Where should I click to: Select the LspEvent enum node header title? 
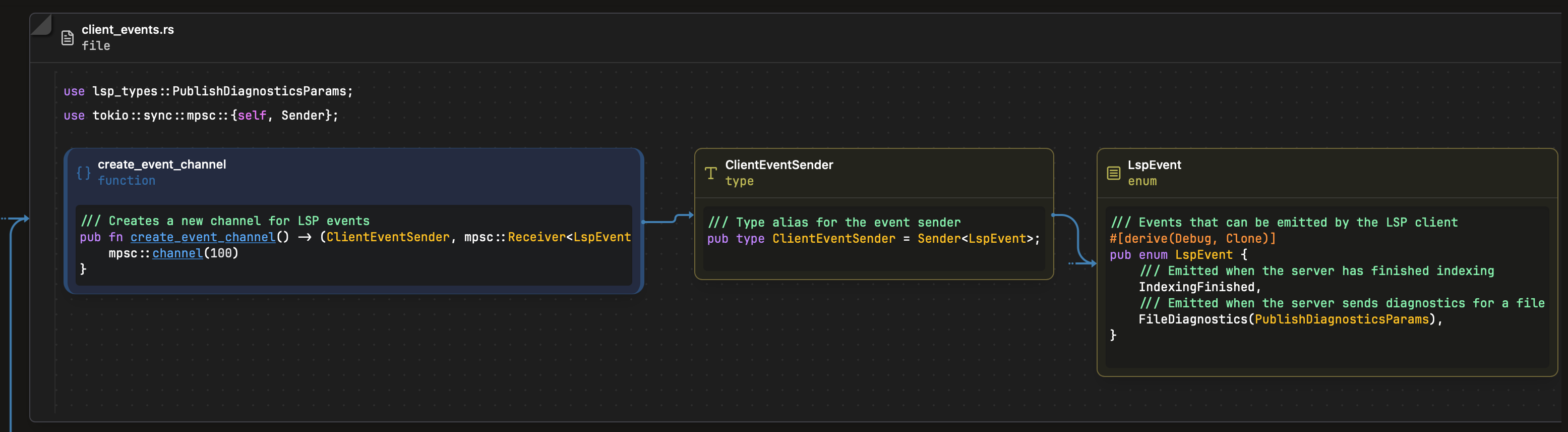point(1154,165)
